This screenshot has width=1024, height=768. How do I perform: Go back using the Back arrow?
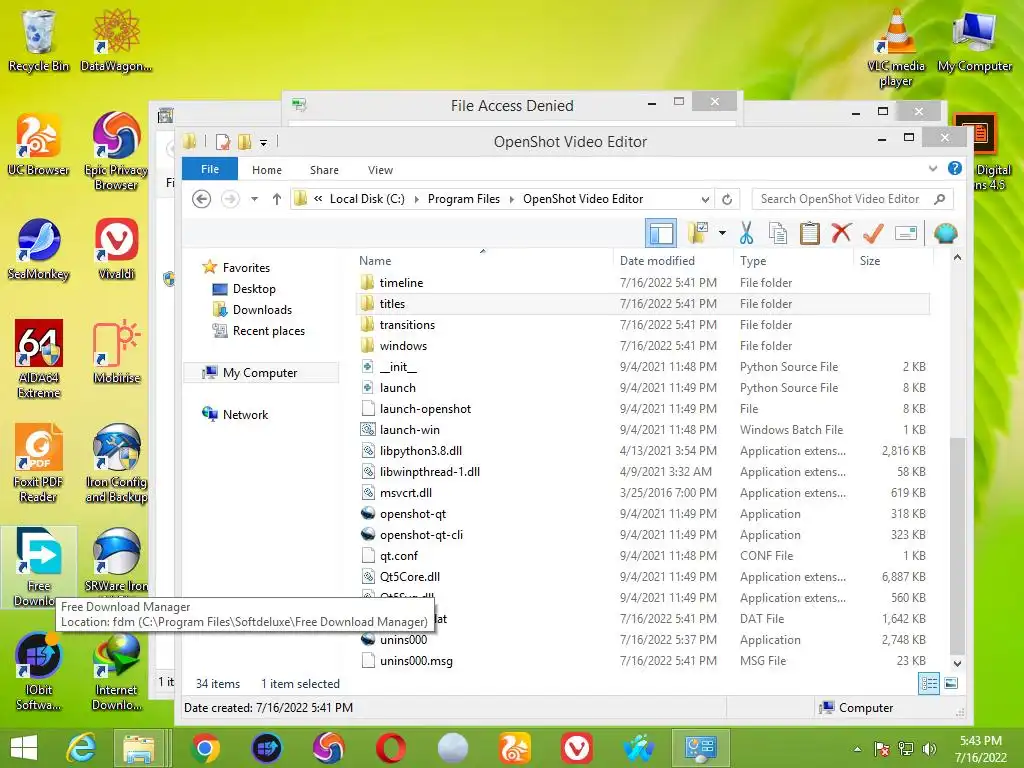(x=201, y=199)
